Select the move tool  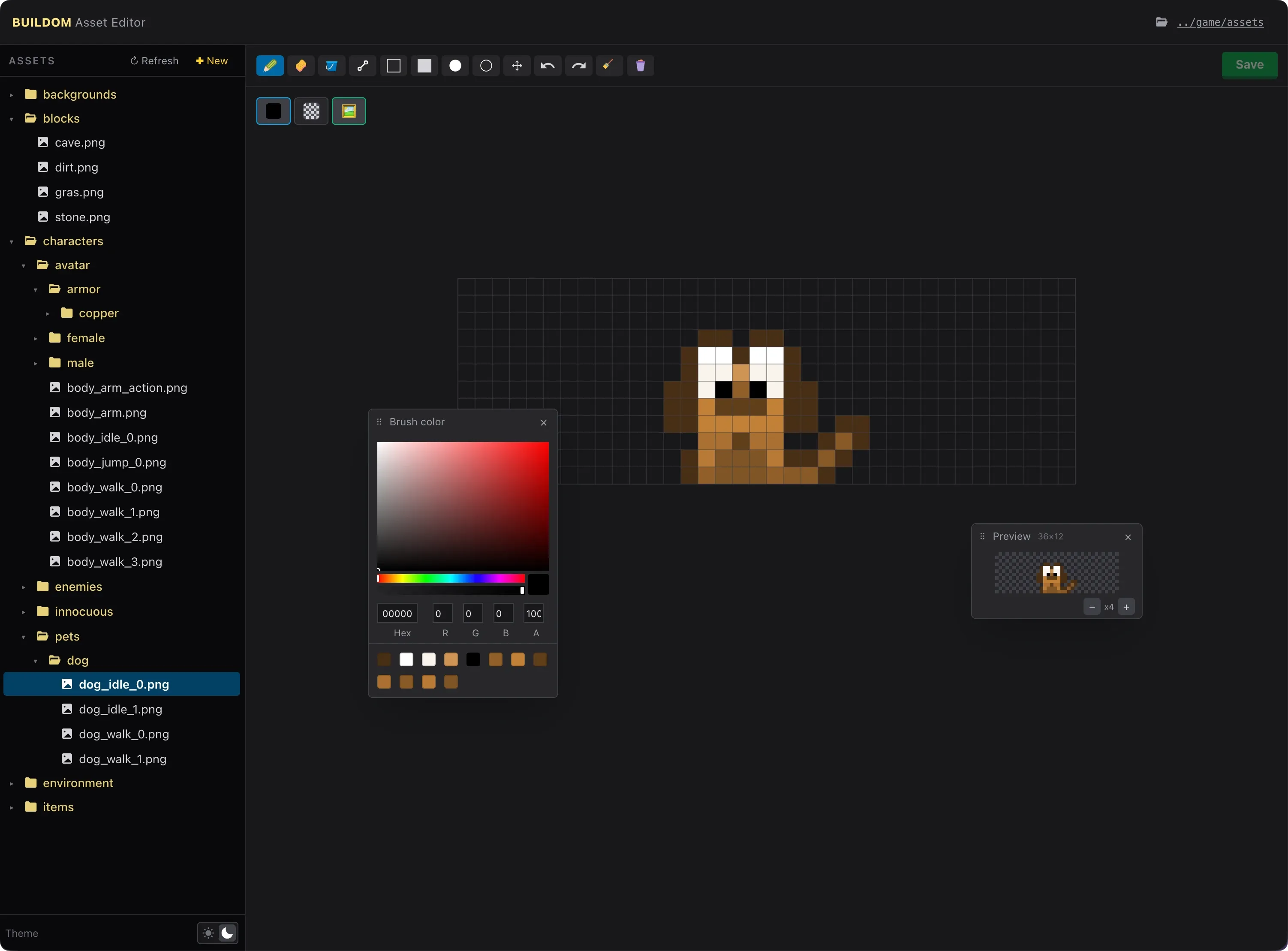click(x=518, y=66)
